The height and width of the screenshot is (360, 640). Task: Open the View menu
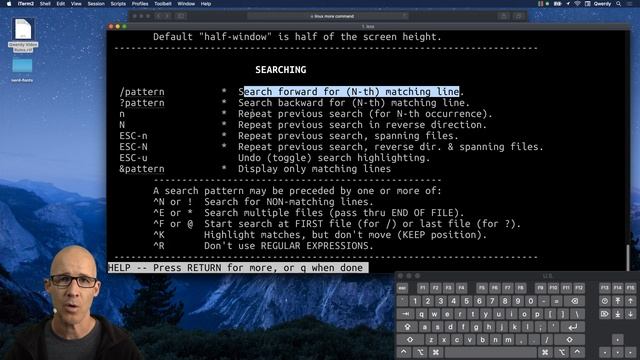tap(76, 4)
